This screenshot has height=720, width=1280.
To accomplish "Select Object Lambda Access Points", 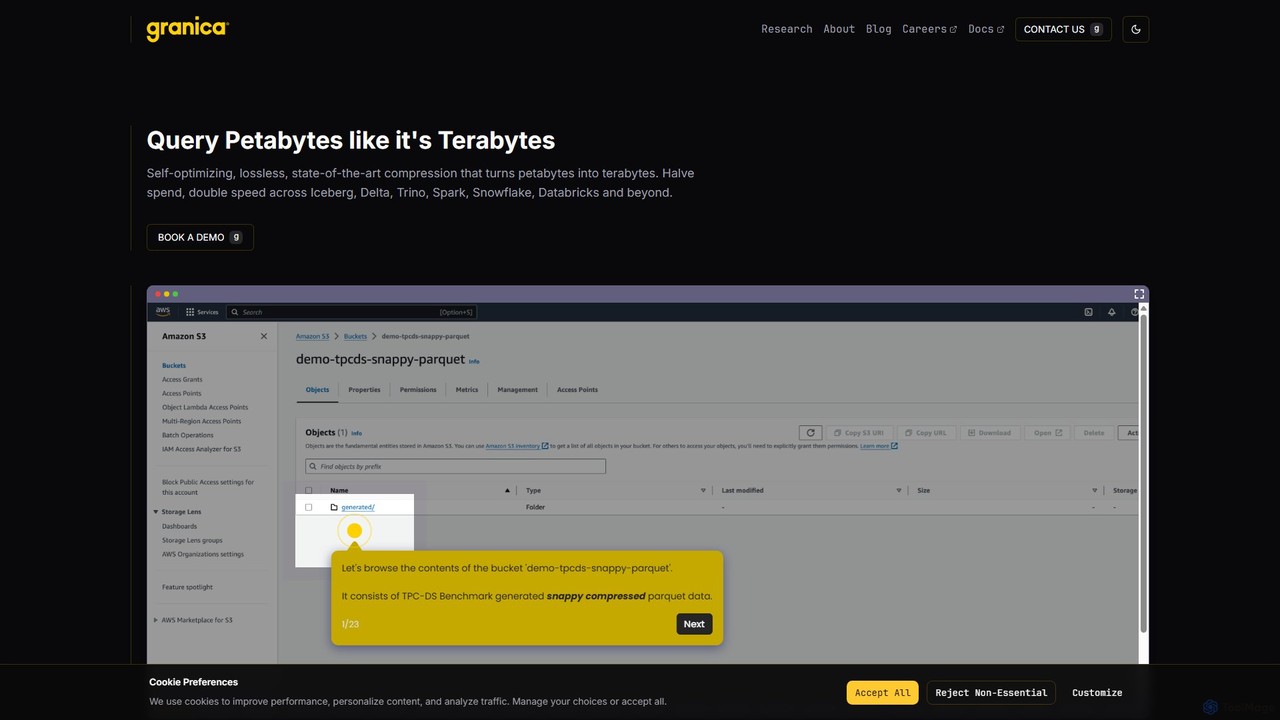I will coord(205,407).
